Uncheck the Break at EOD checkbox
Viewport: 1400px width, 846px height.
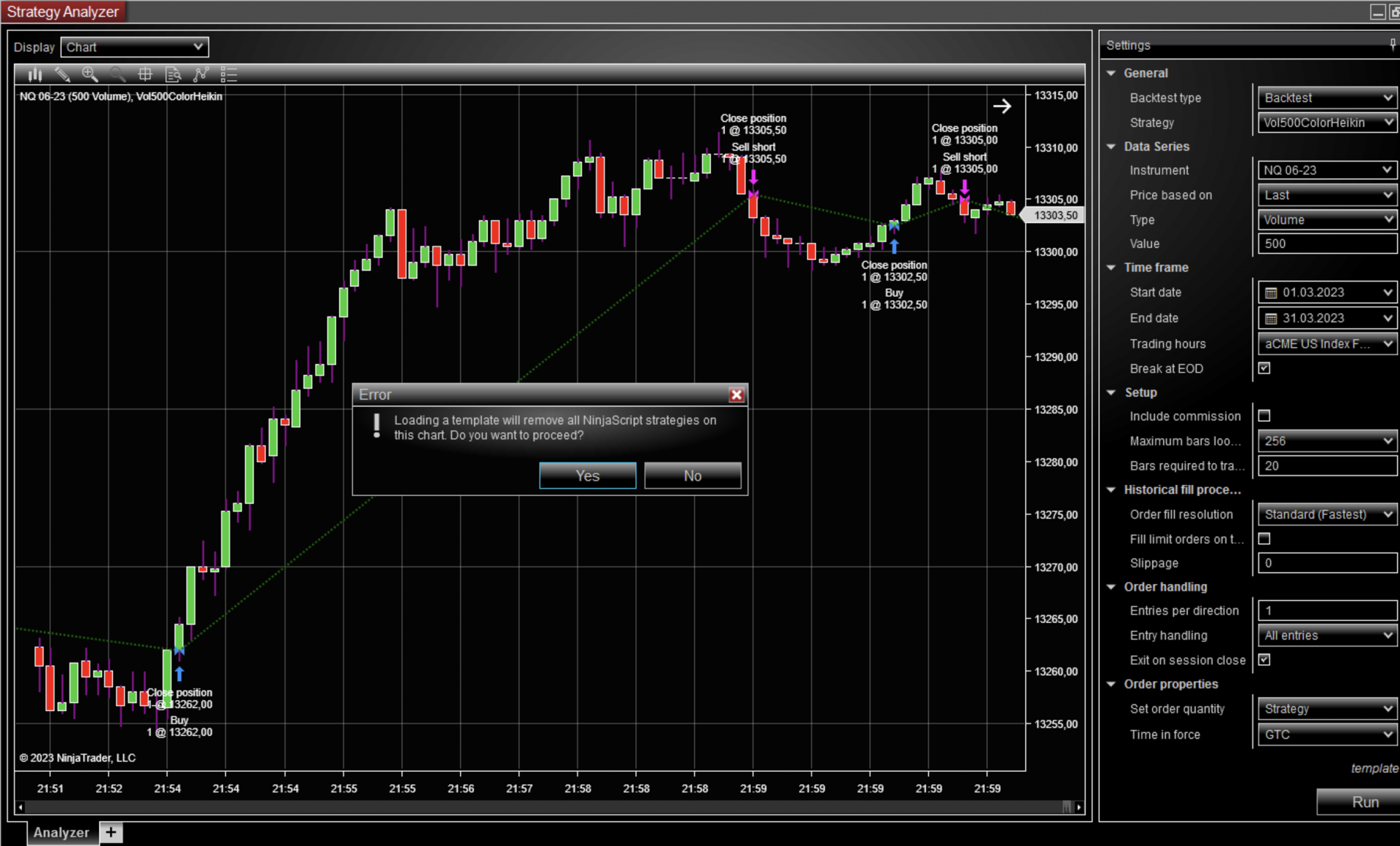coord(1264,368)
